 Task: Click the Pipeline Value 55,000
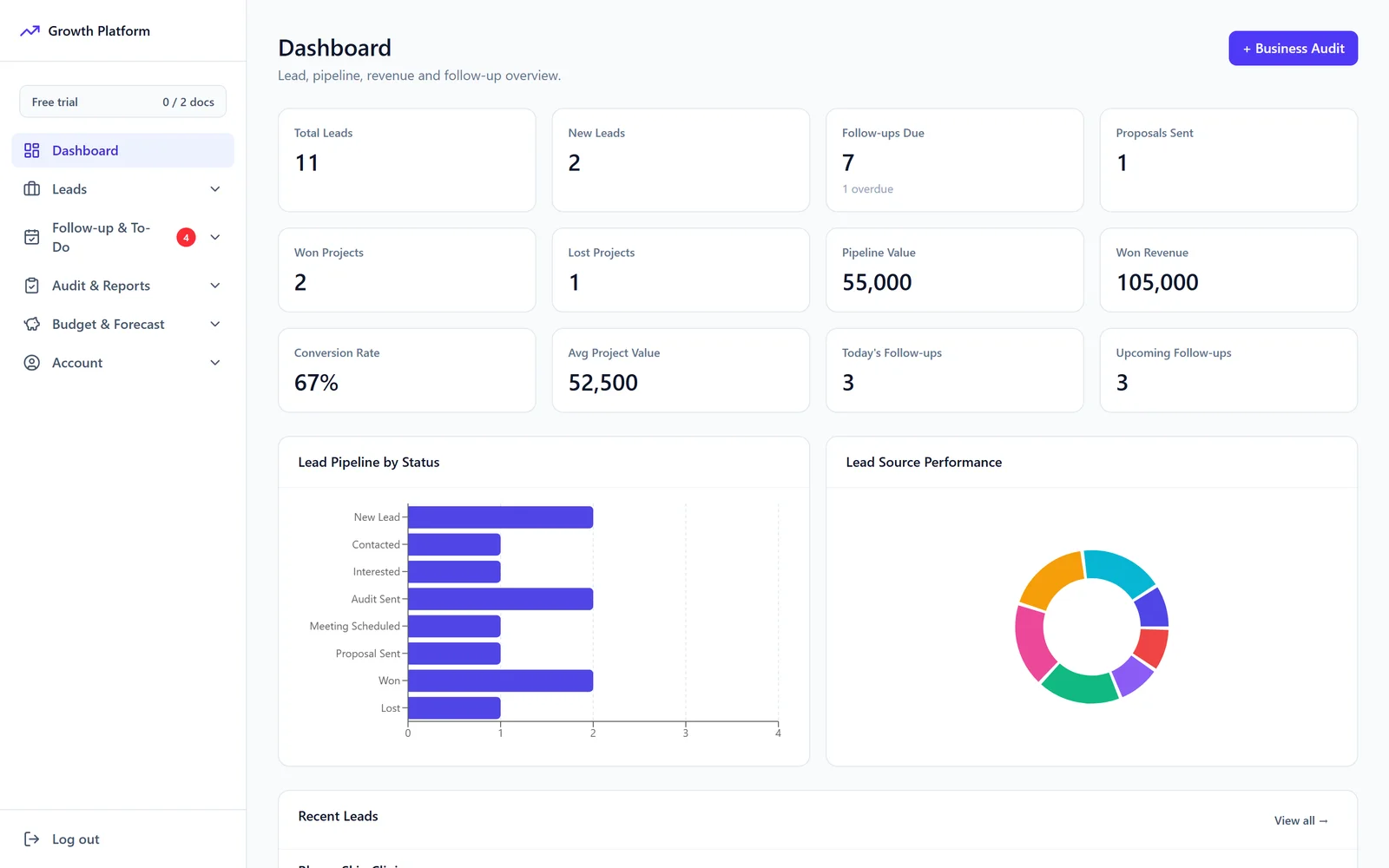[877, 283]
